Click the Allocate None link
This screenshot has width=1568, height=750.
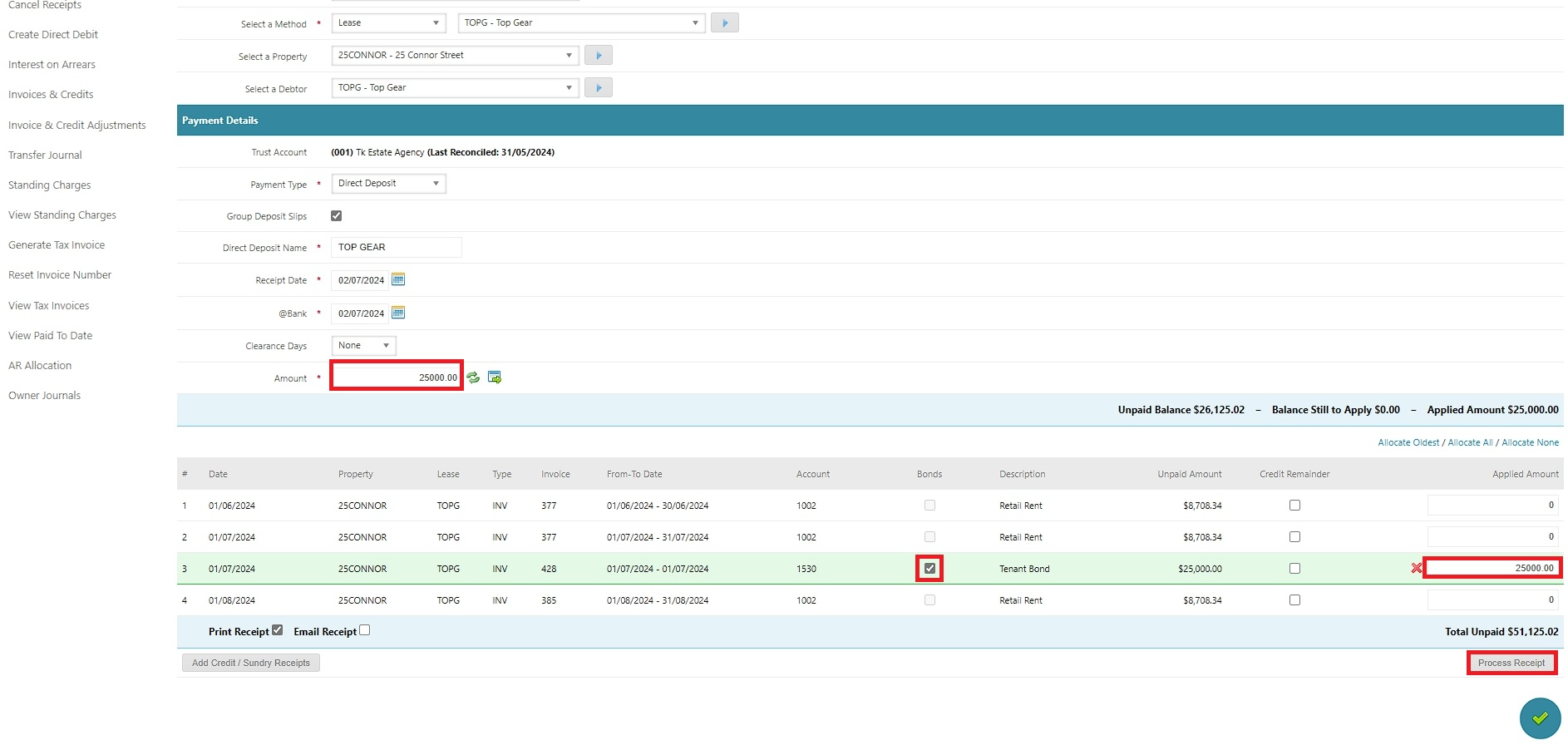coord(1530,442)
